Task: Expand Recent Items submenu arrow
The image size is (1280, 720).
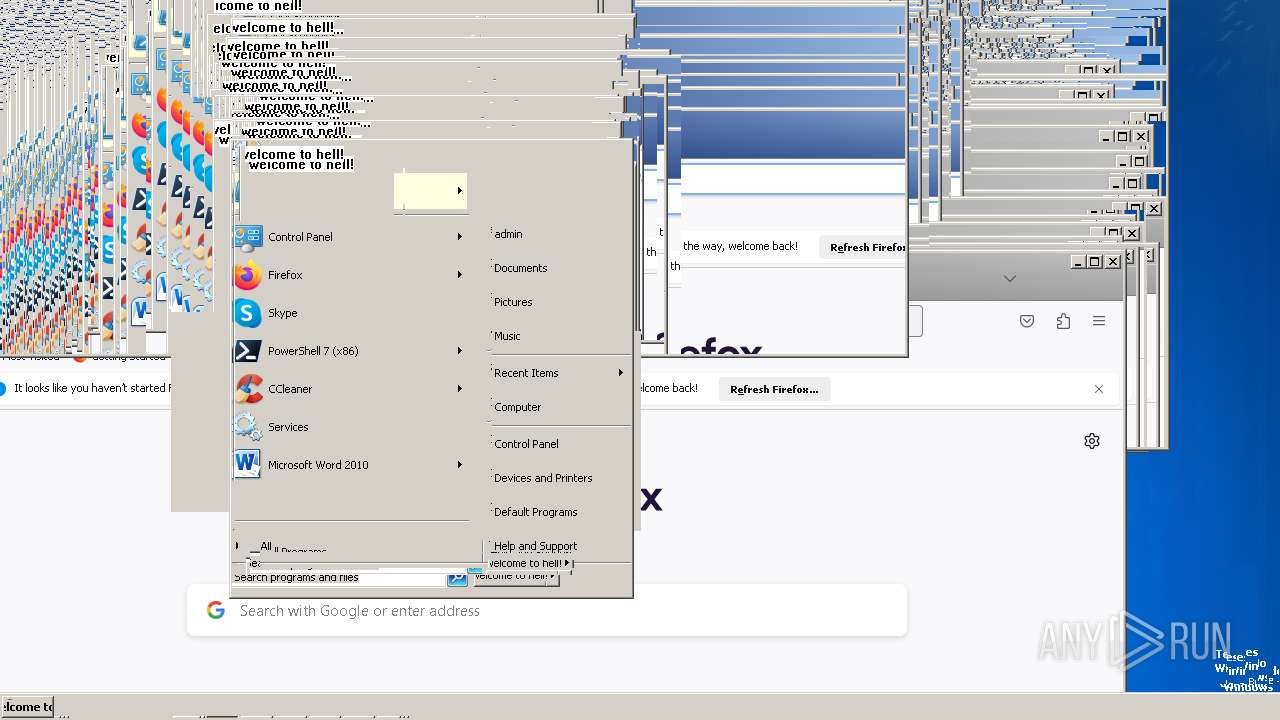Action: tap(620, 373)
